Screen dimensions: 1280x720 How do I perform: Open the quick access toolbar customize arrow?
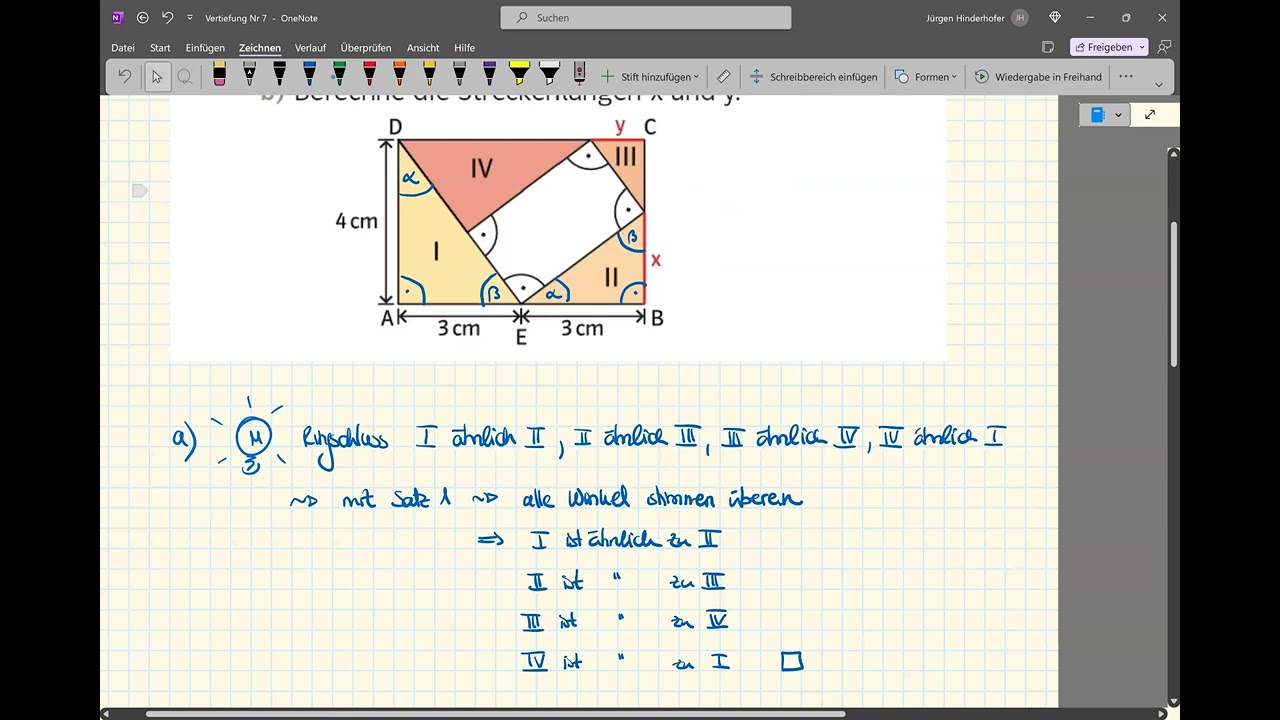[190, 18]
